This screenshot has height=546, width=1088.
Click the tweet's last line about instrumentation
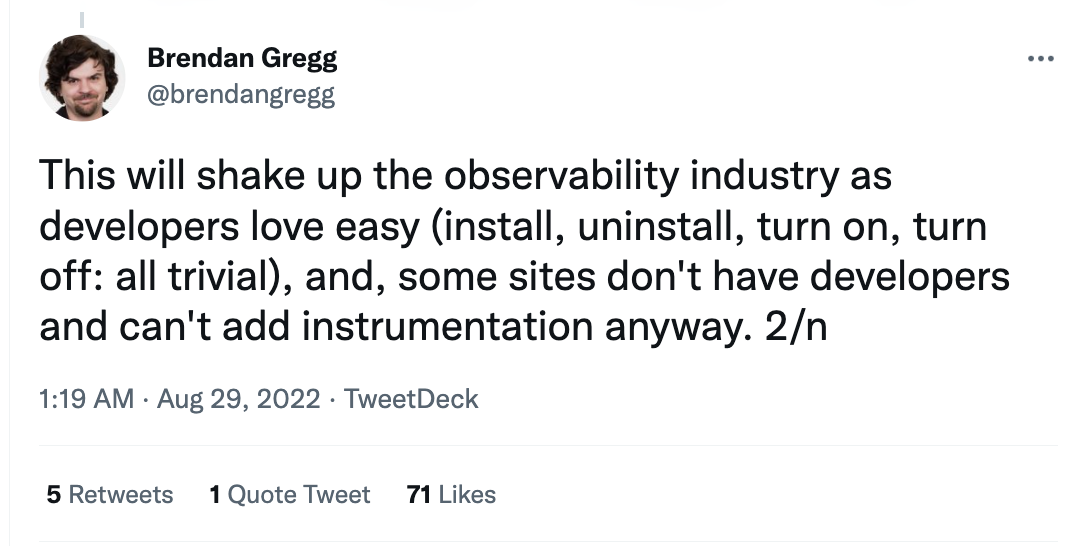pyautogui.click(x=433, y=327)
